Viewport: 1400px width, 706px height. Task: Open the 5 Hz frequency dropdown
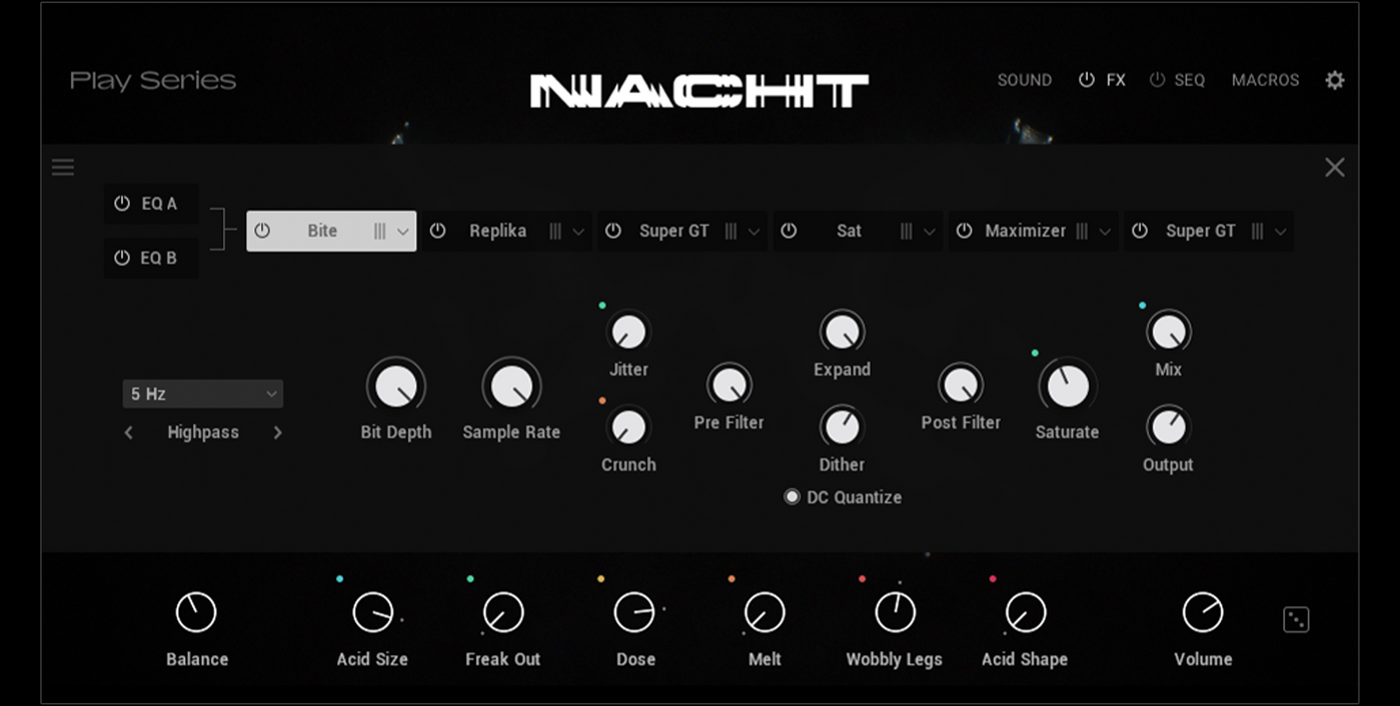pos(203,394)
